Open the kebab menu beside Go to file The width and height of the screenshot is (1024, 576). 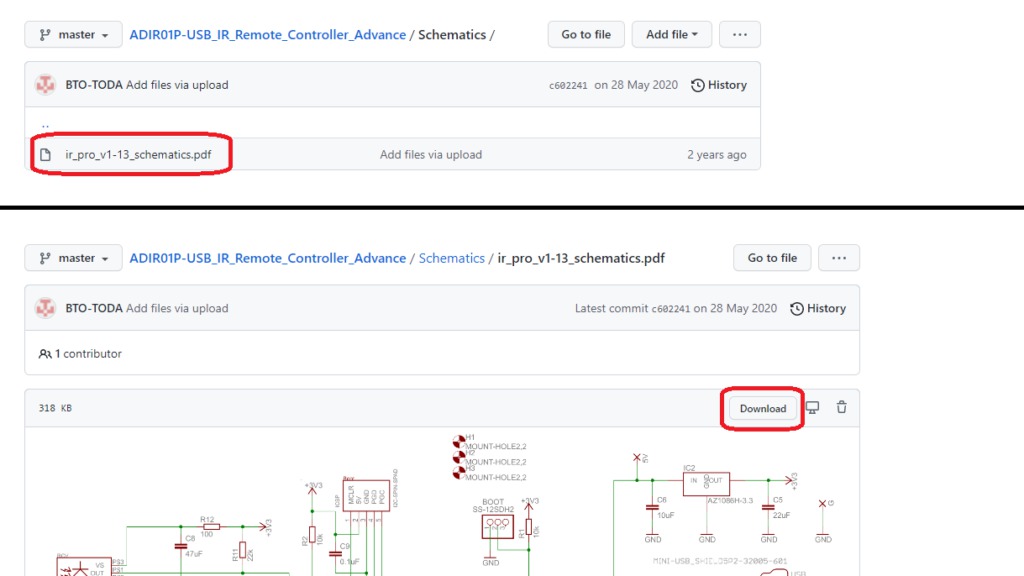839,257
